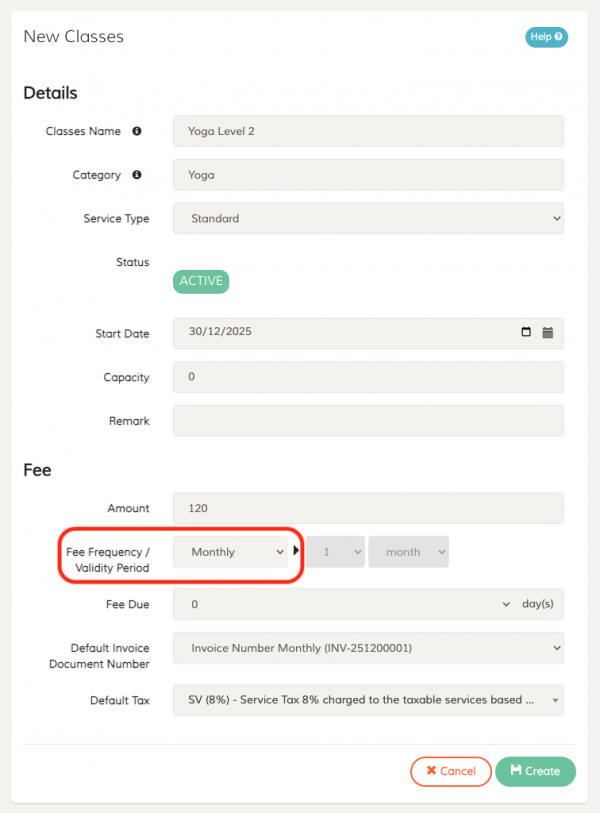Screen dimensions: 600x813
Task: Expand the Default Tax dropdown
Action: 368,700
